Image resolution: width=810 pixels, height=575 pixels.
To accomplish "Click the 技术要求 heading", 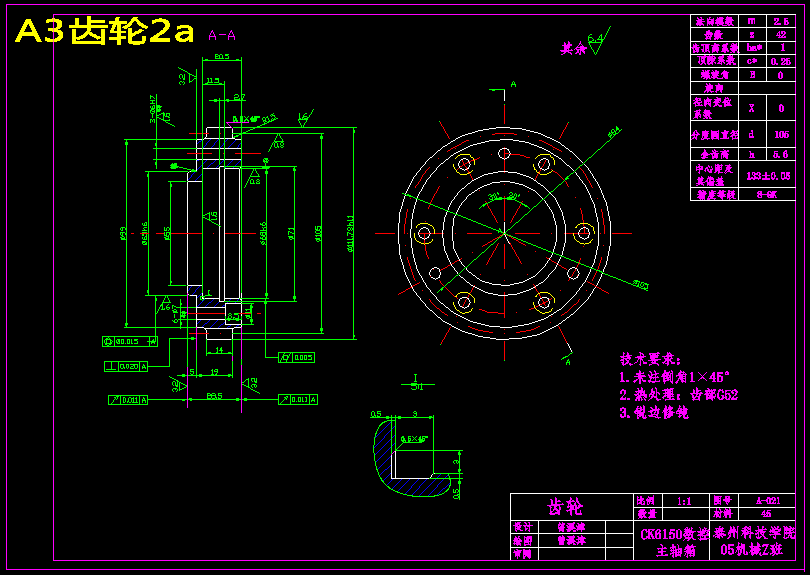I will [650, 360].
